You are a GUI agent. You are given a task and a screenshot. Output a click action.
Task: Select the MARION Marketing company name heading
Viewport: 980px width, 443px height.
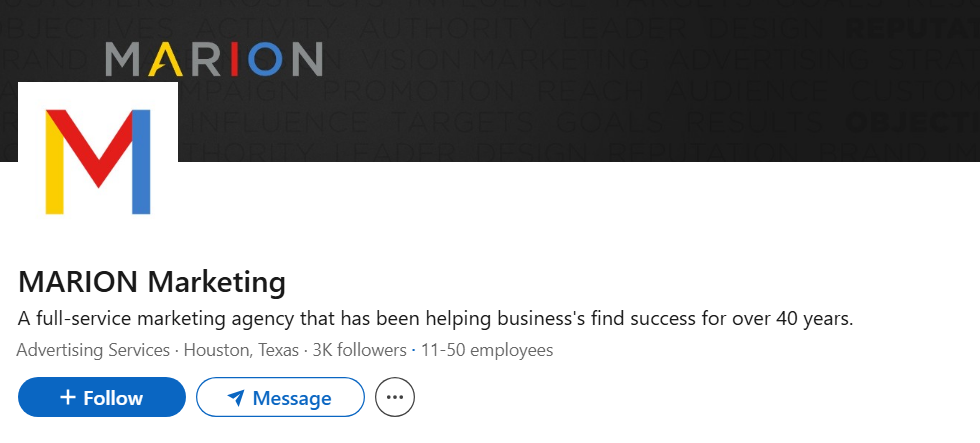coord(152,282)
